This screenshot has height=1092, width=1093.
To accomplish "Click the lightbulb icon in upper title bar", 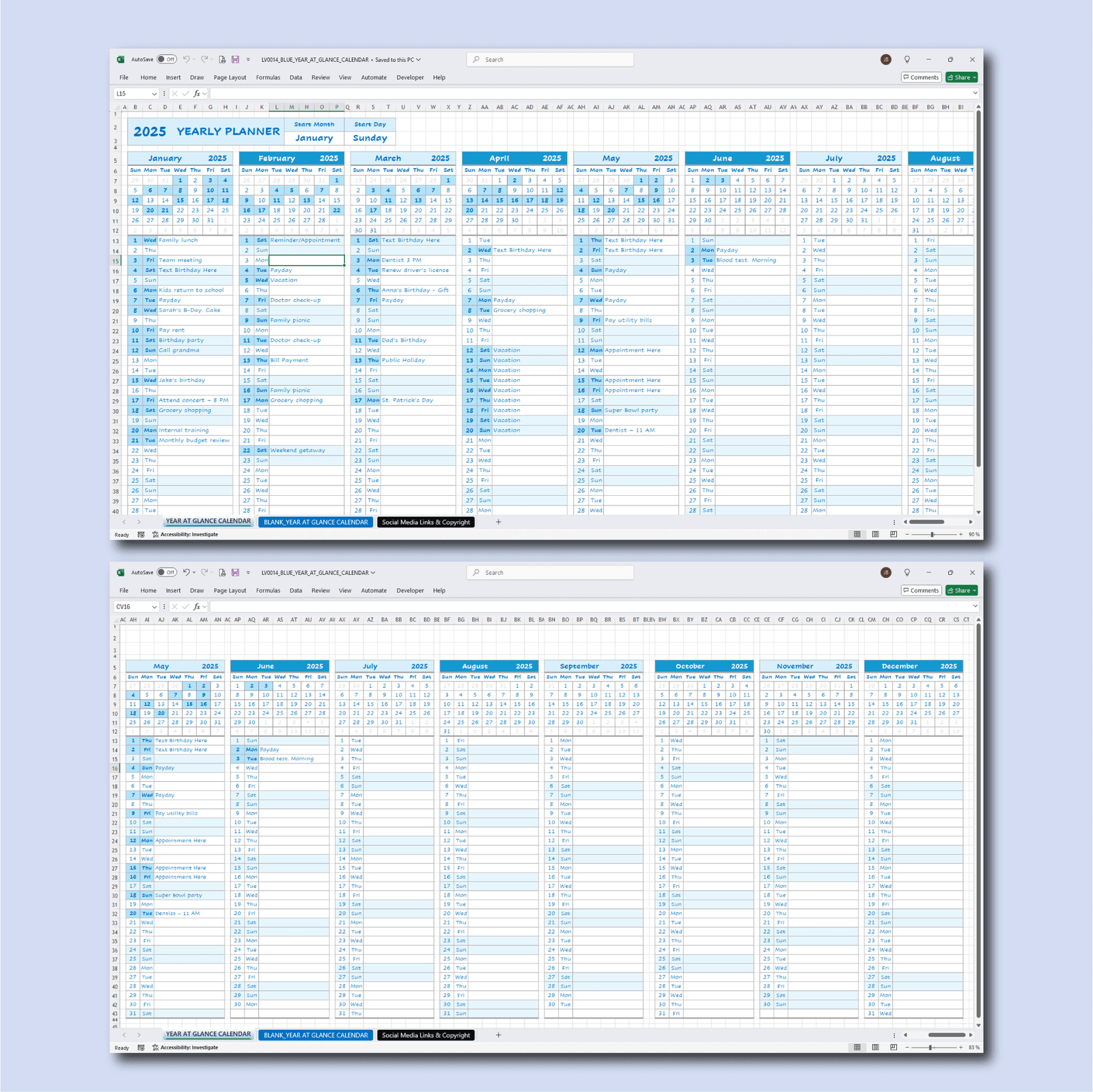I will point(907,59).
